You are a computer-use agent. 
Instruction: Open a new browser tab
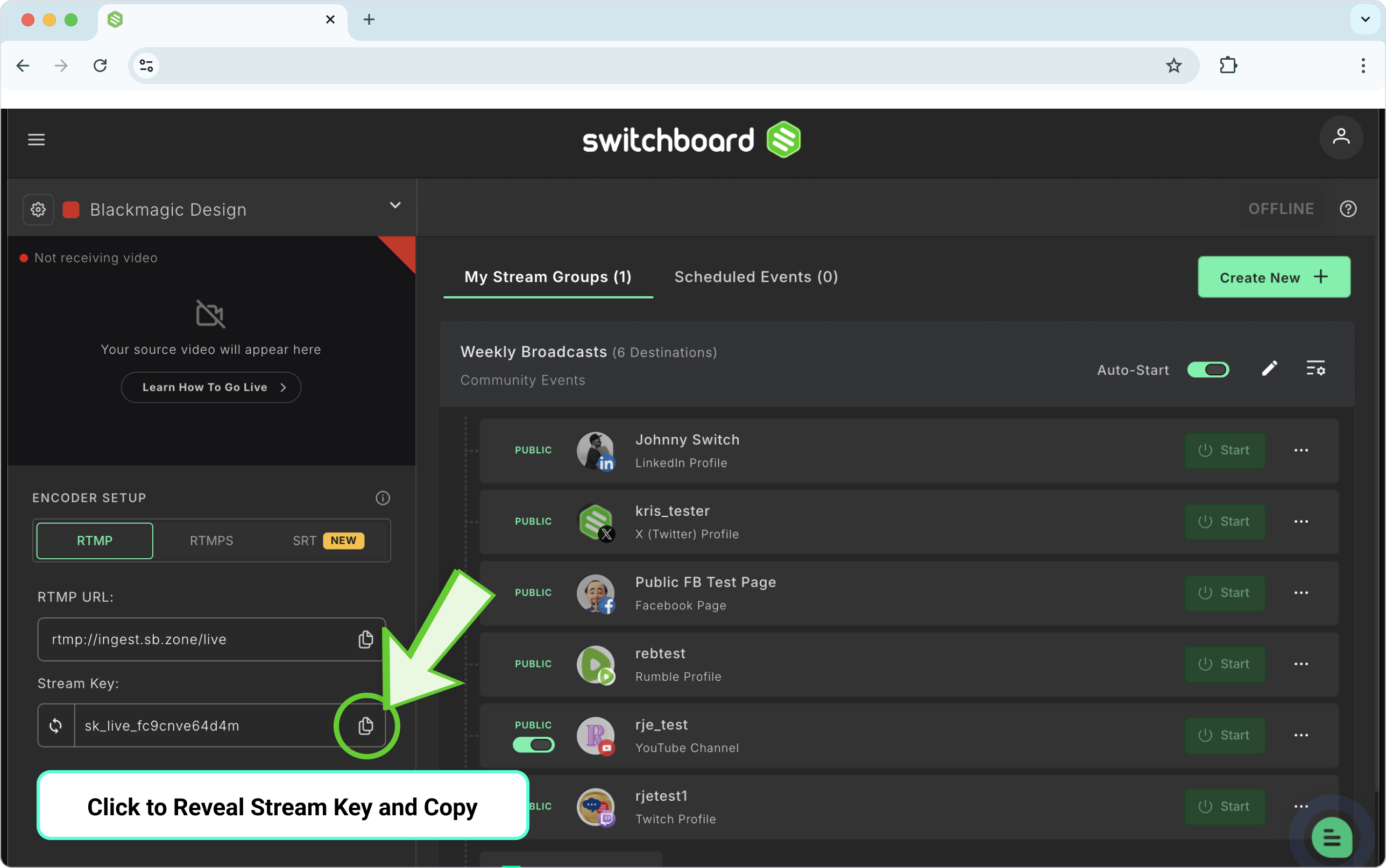point(369,20)
